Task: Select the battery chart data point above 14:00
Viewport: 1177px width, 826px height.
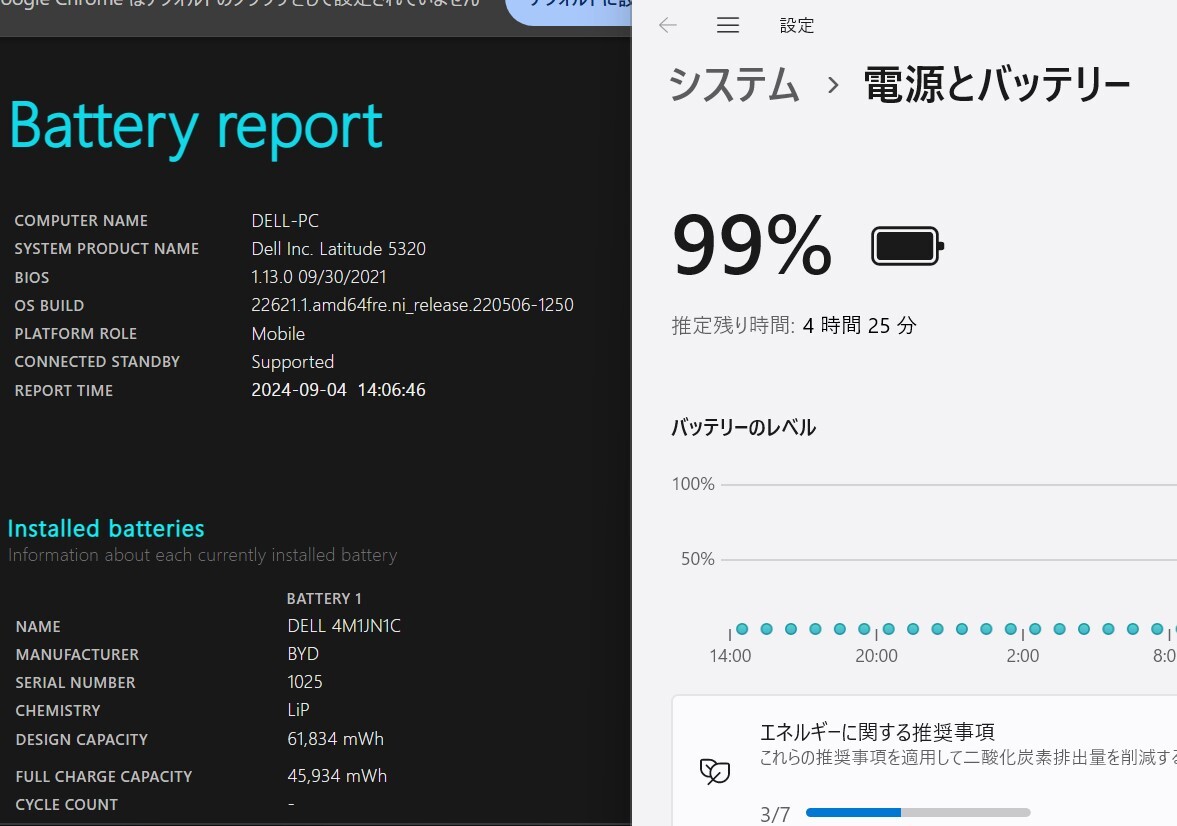Action: [741, 629]
